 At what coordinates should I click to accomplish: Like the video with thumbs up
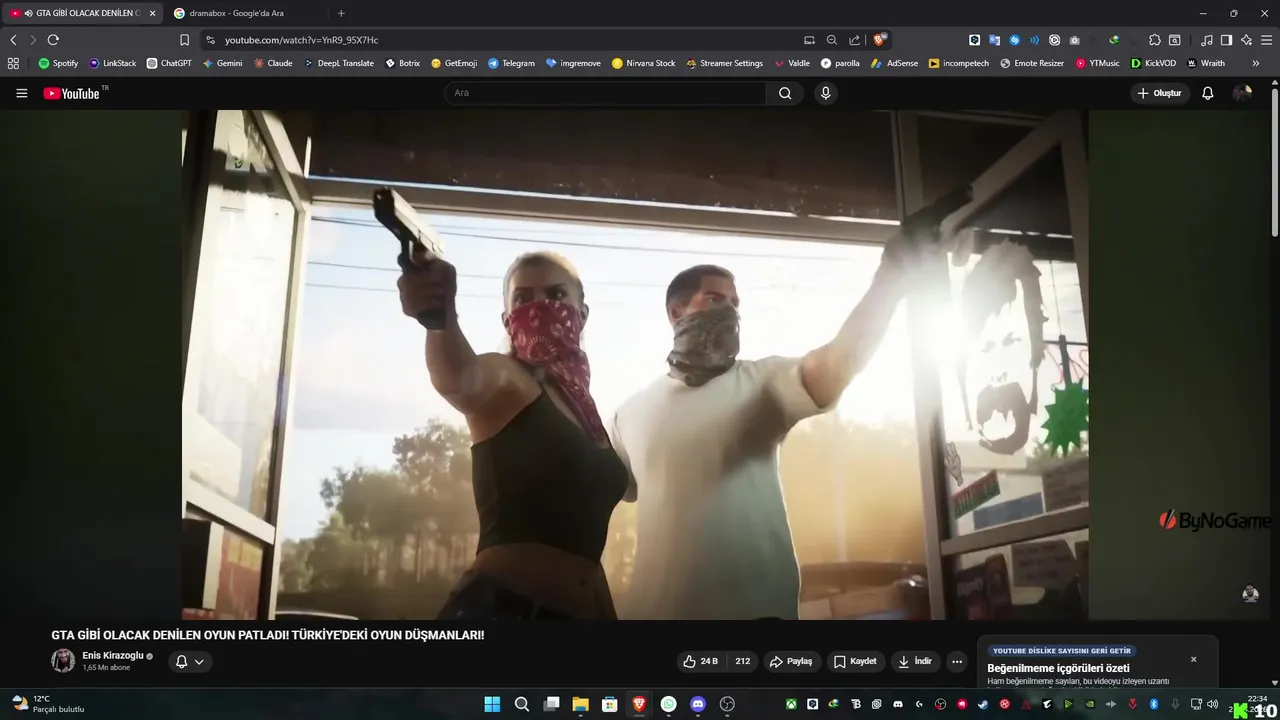tap(700, 661)
